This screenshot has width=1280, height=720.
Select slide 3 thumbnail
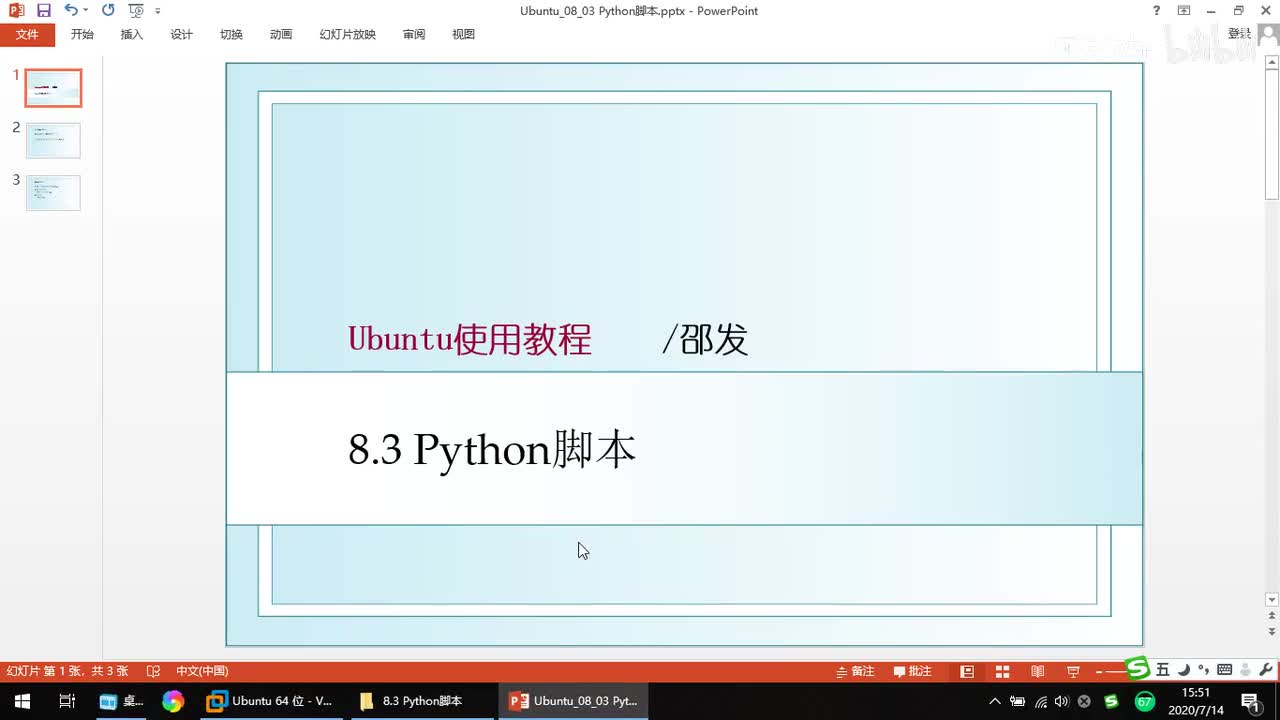pyautogui.click(x=53, y=192)
